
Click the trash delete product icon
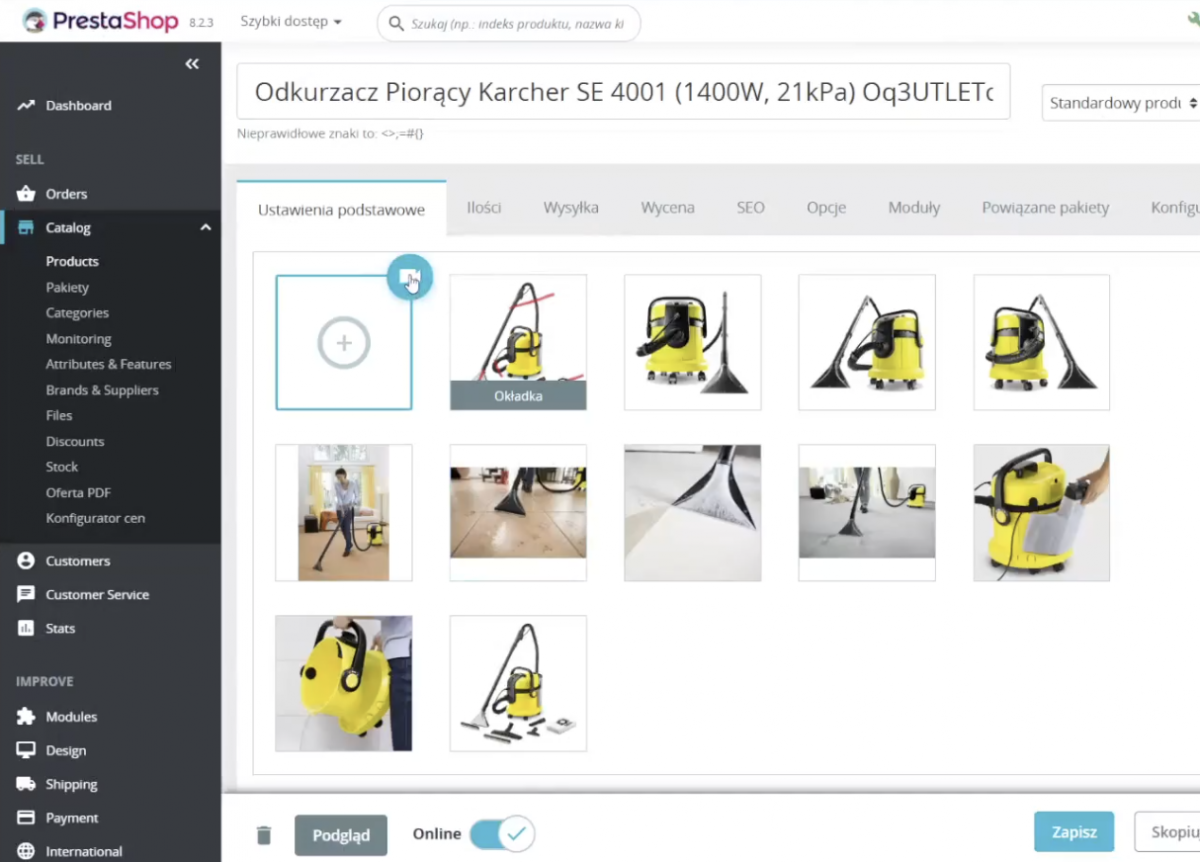point(263,835)
